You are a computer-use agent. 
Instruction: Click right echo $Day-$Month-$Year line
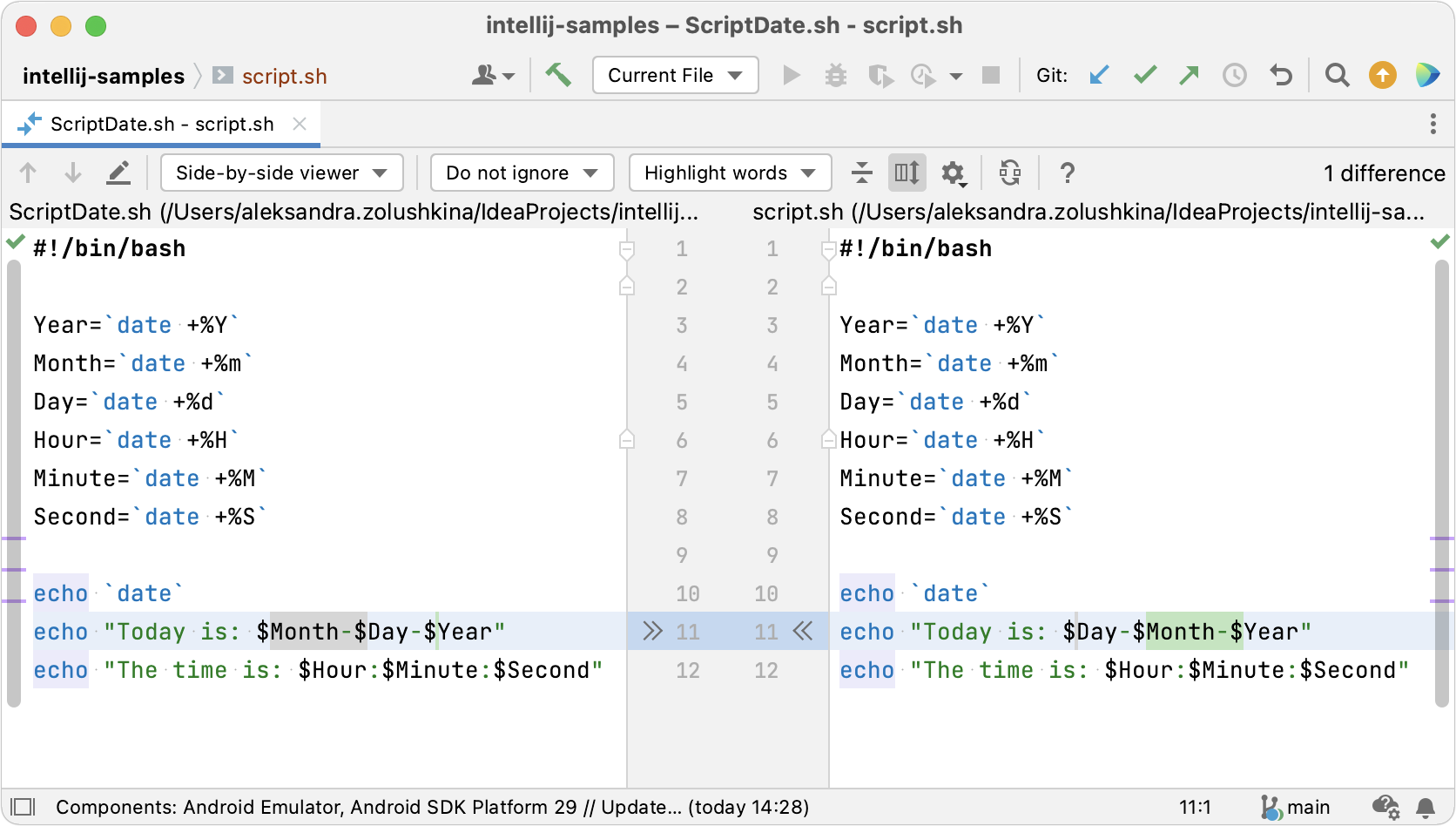pyautogui.click(x=1075, y=631)
